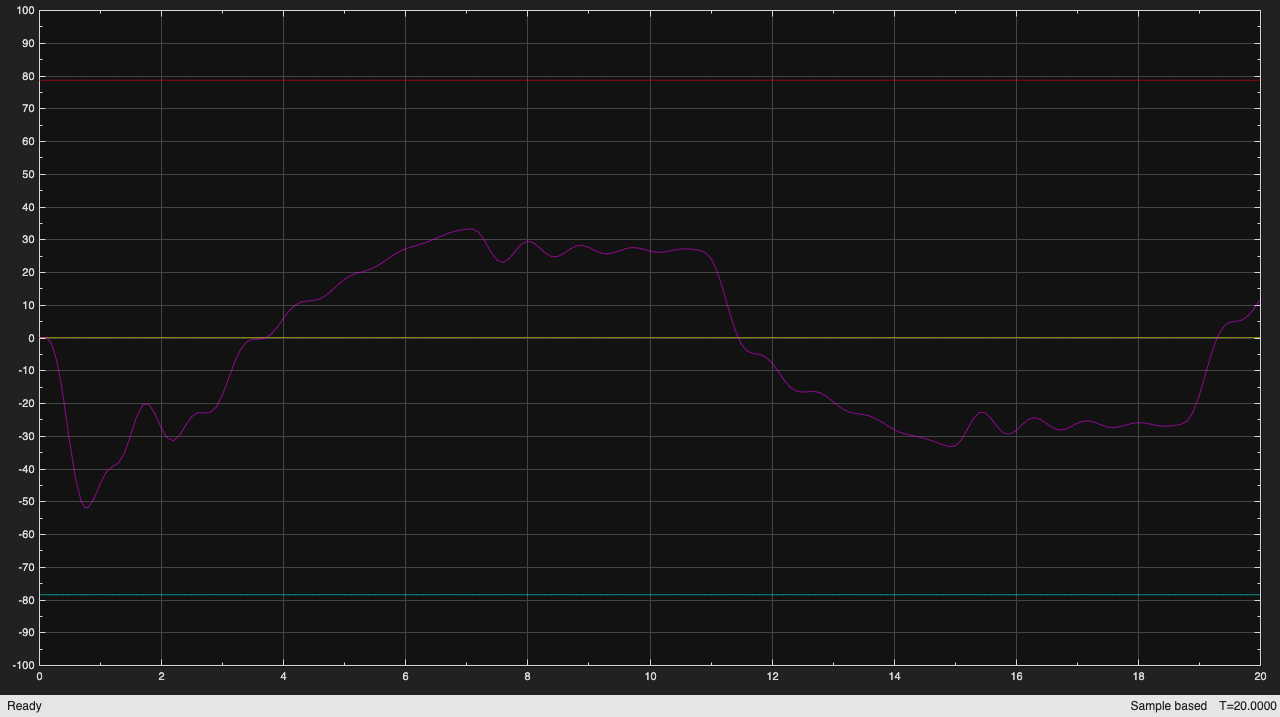The width and height of the screenshot is (1280, 717).
Task: Click the x-axis tick label "18"
Action: coord(1138,676)
